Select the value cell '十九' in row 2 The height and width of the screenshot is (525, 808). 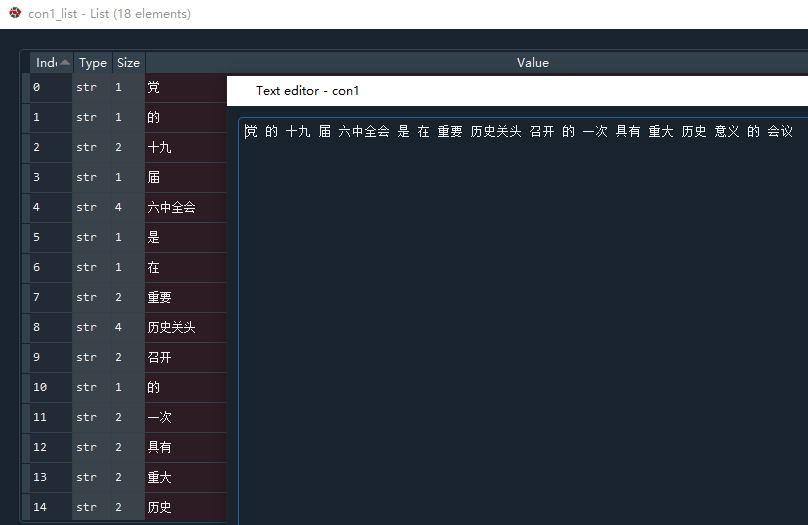coord(186,147)
